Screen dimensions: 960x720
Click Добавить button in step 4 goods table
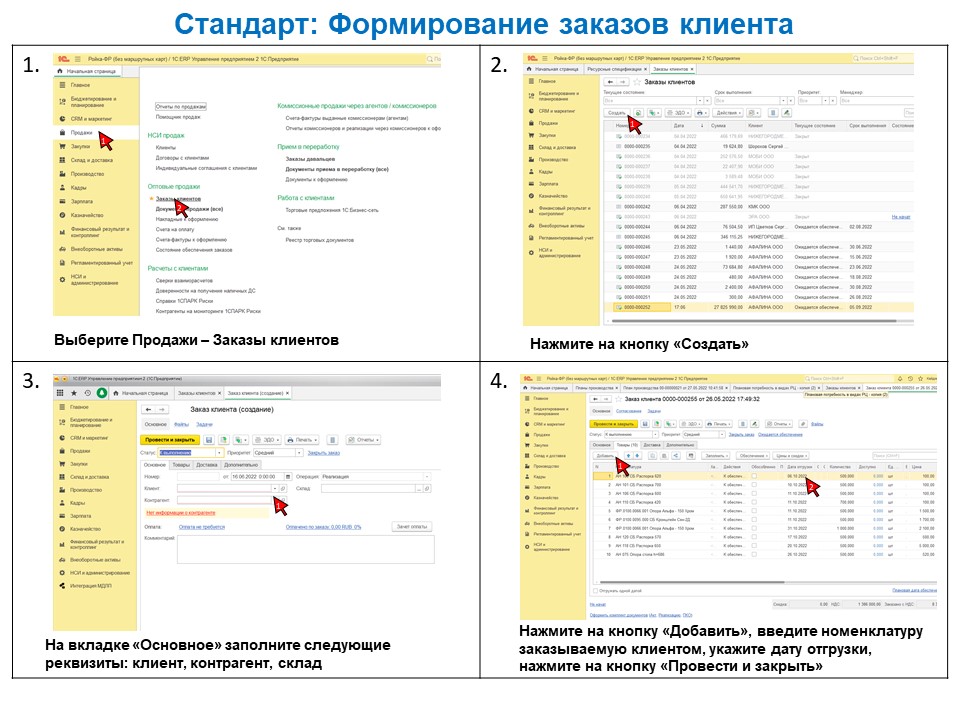[605, 456]
